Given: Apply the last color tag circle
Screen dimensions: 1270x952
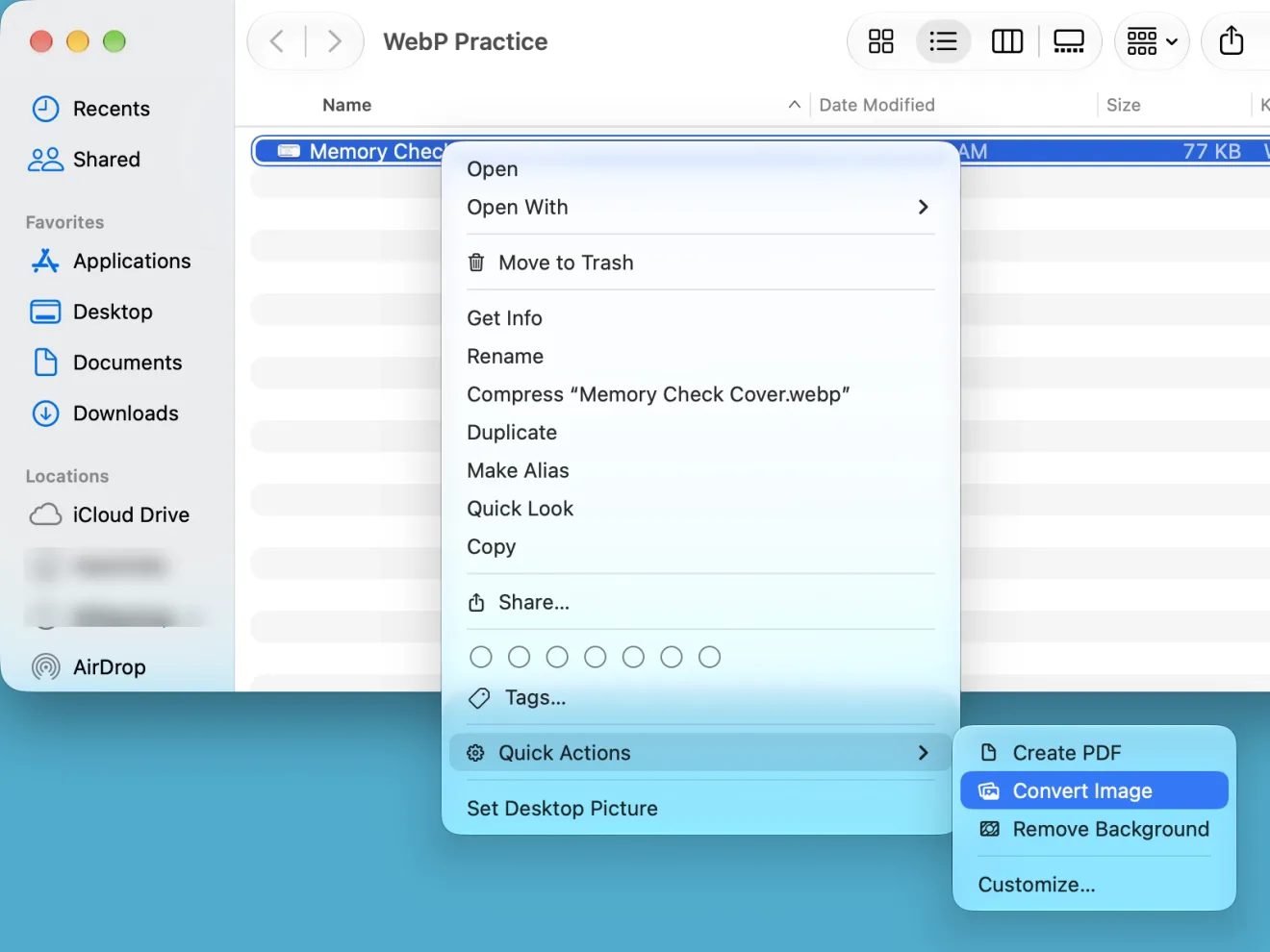Looking at the screenshot, I should click(x=709, y=657).
